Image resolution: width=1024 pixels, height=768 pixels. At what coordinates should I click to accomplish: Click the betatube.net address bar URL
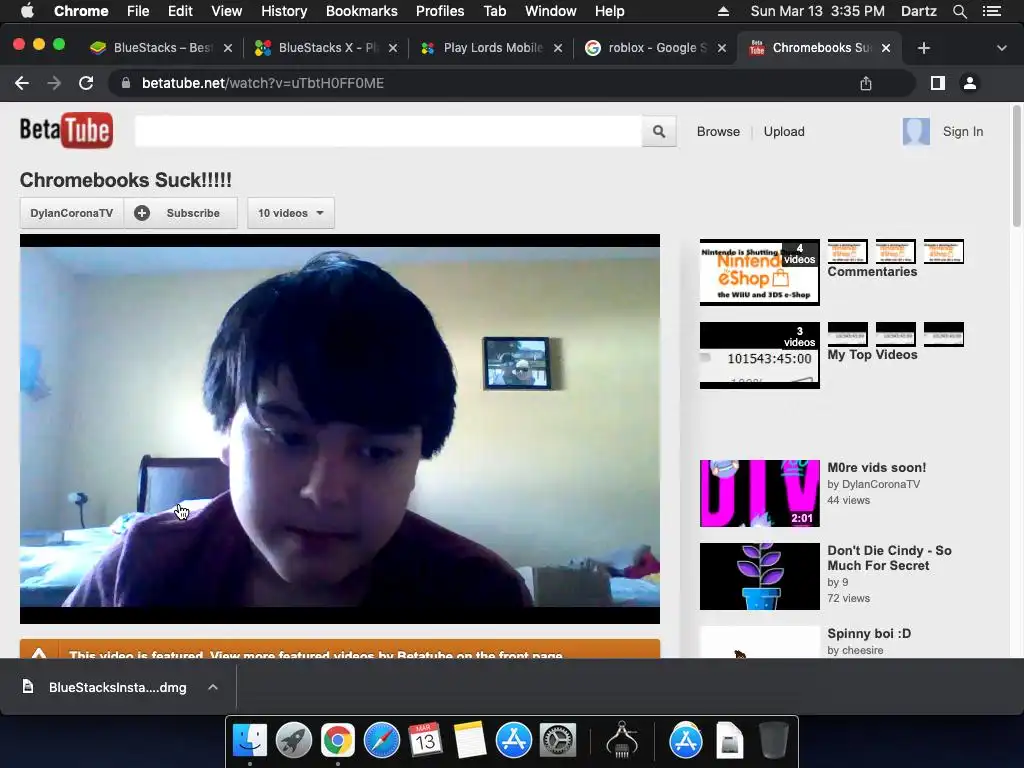tap(263, 83)
